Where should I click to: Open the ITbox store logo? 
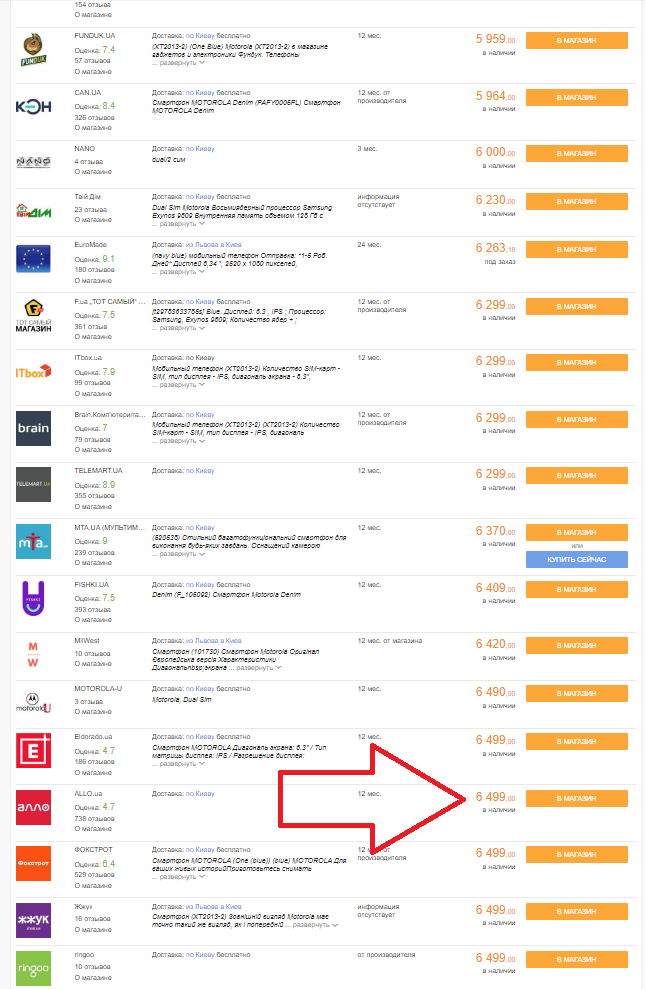point(33,372)
